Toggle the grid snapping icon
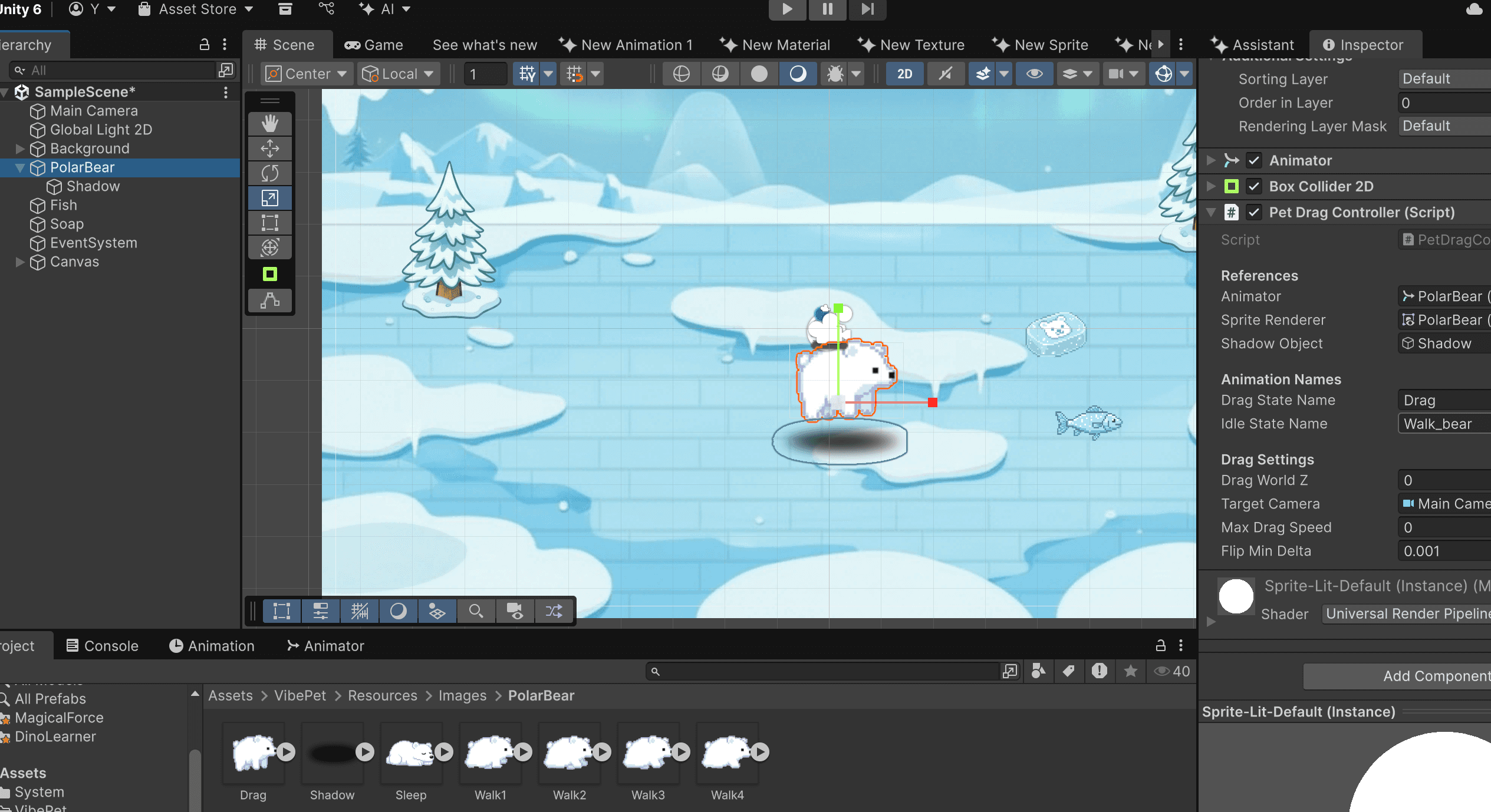The width and height of the screenshot is (1491, 812). [527, 74]
